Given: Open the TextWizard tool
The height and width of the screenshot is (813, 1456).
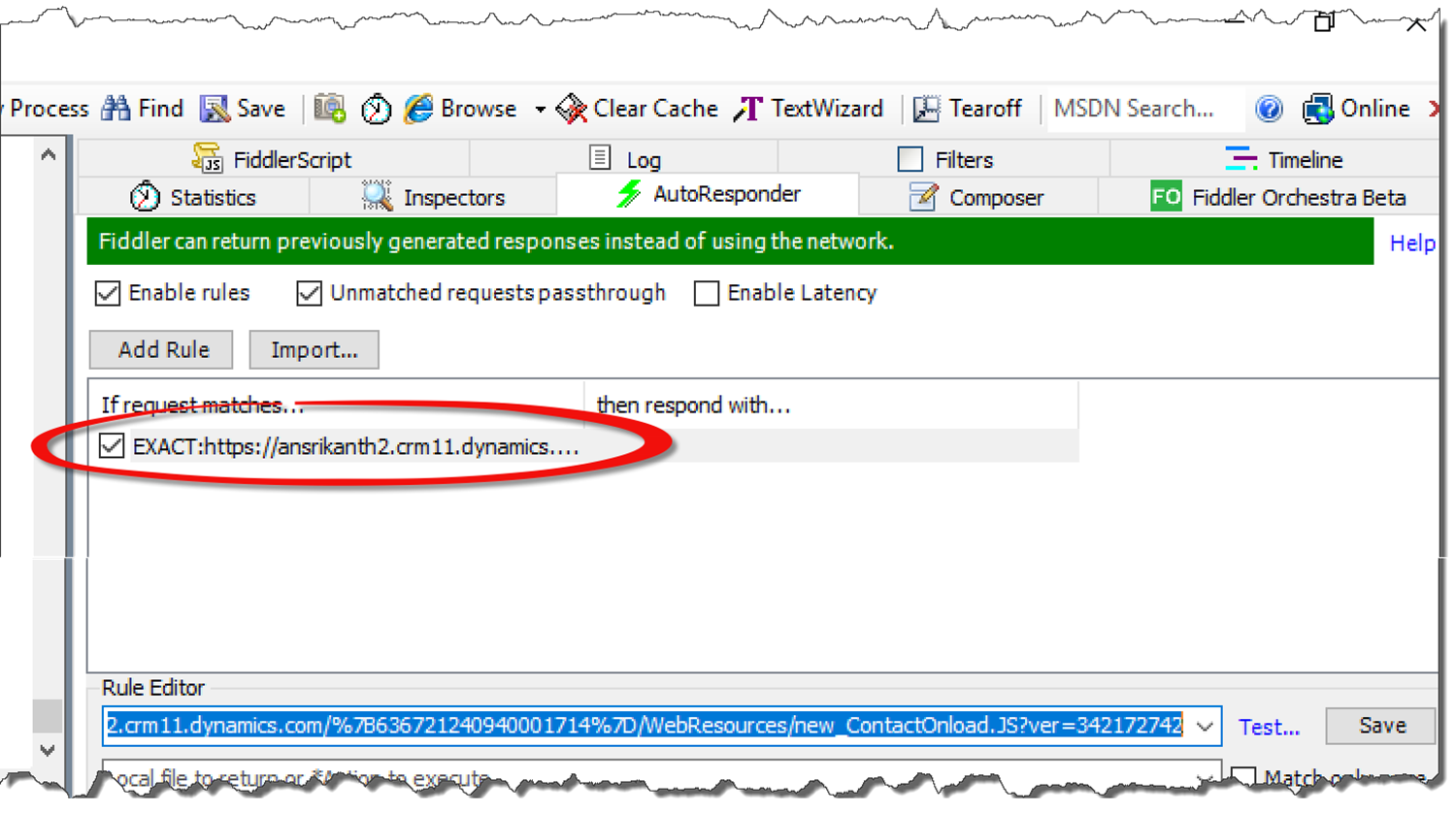Looking at the screenshot, I should coord(809,109).
